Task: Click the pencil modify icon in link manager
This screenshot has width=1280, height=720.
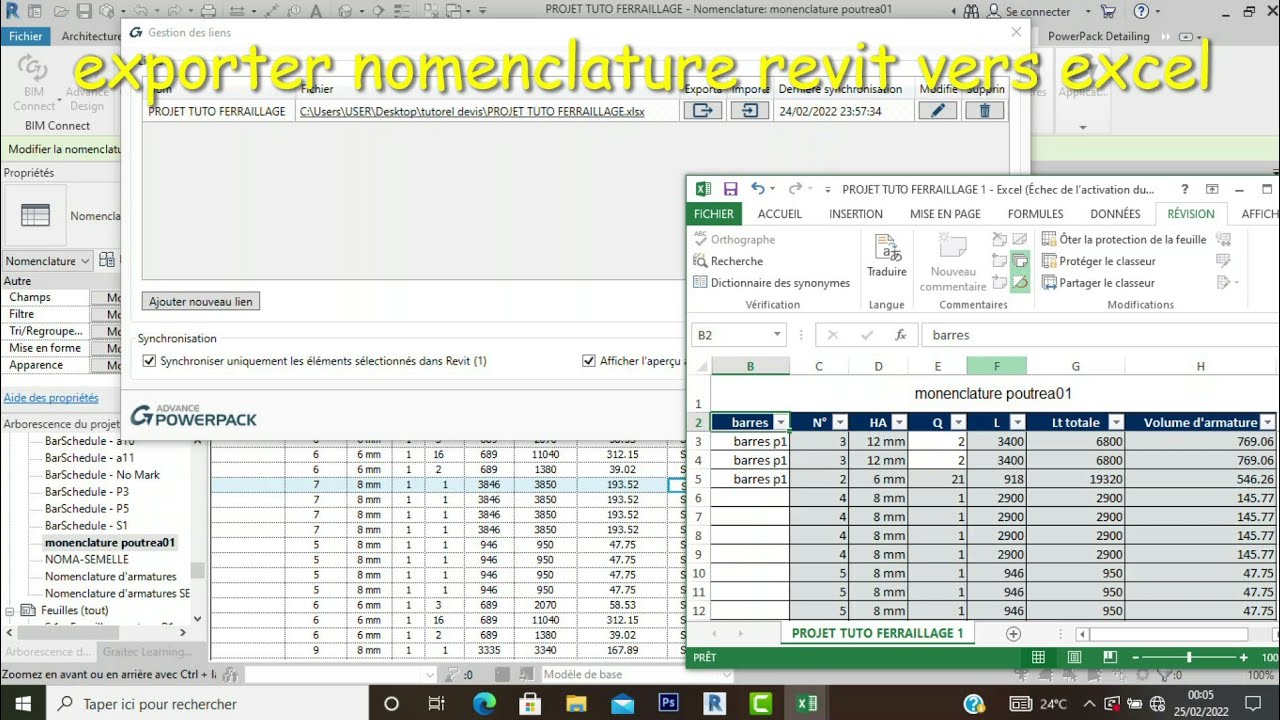Action: pyautogui.click(x=938, y=111)
